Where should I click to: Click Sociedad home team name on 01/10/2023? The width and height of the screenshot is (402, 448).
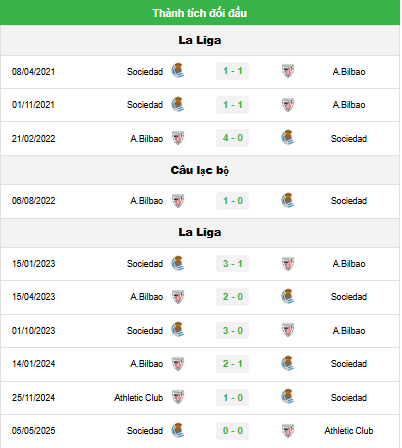145,331
